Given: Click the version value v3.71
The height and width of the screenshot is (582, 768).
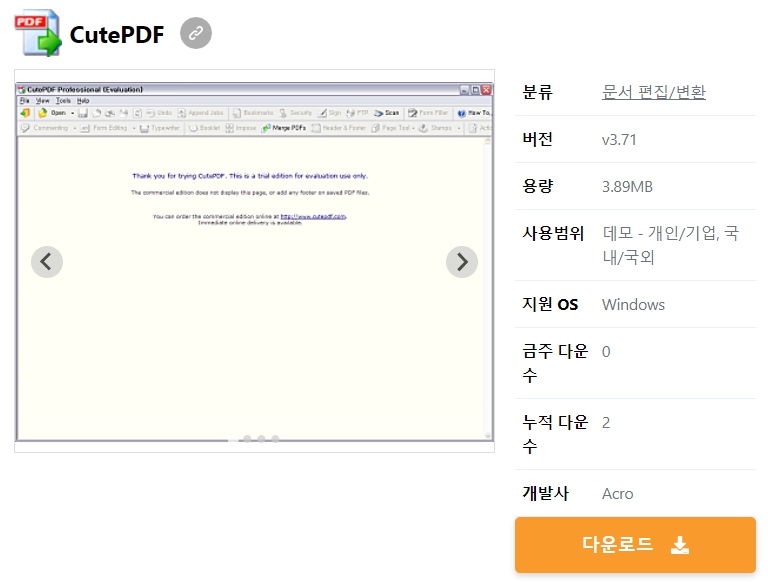Looking at the screenshot, I should [x=619, y=140].
